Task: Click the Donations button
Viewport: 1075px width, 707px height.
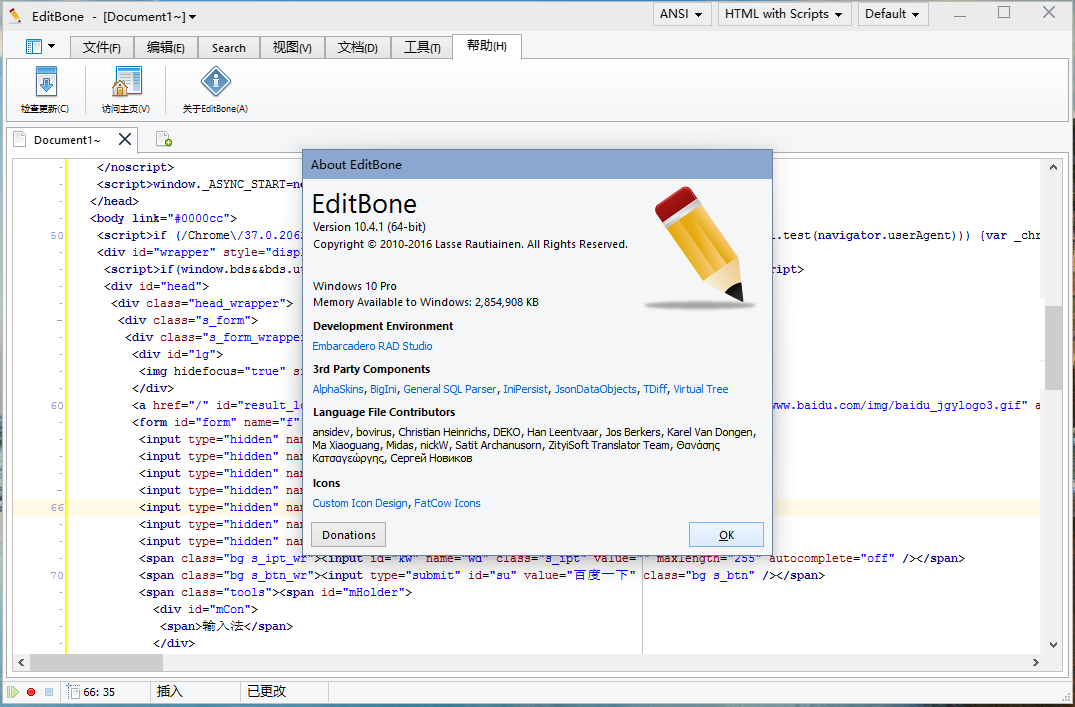Action: click(348, 535)
